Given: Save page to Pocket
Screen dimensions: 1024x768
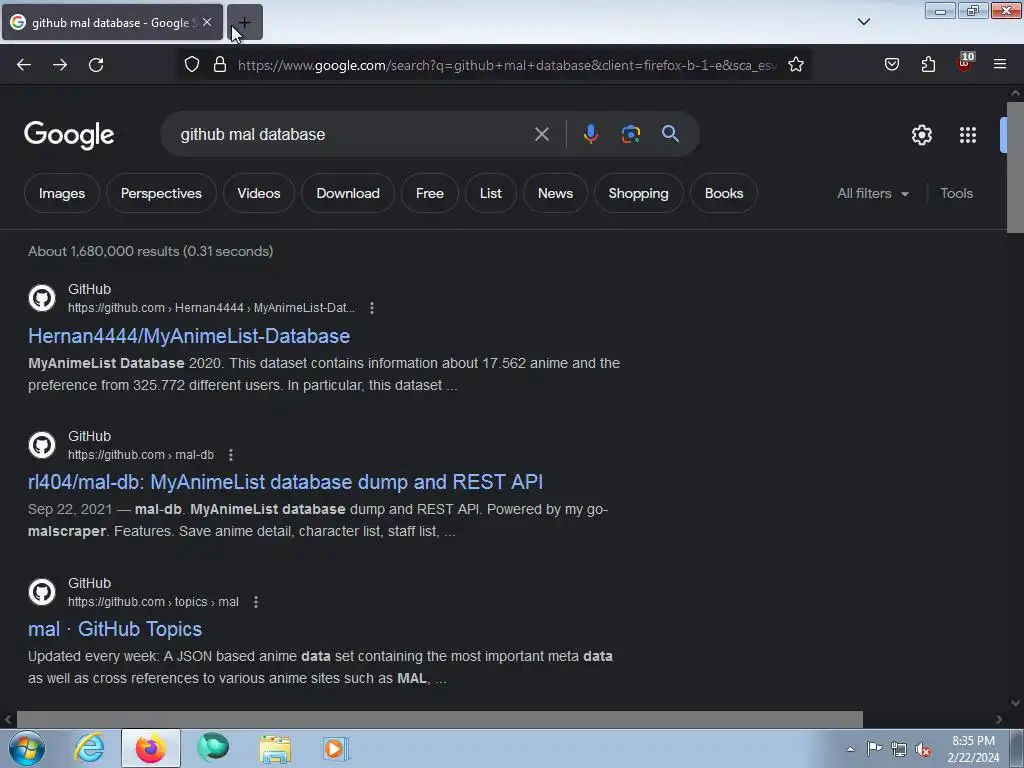Looking at the screenshot, I should 892,65.
